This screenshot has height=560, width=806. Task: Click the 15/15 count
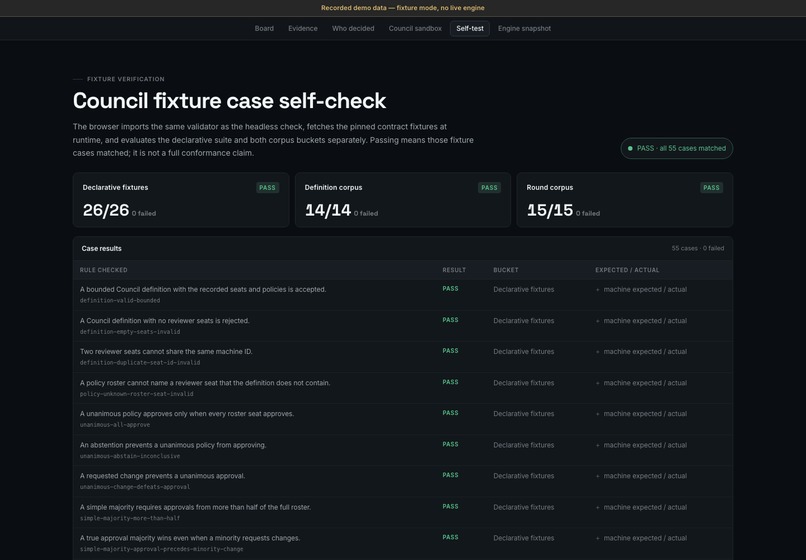click(550, 210)
